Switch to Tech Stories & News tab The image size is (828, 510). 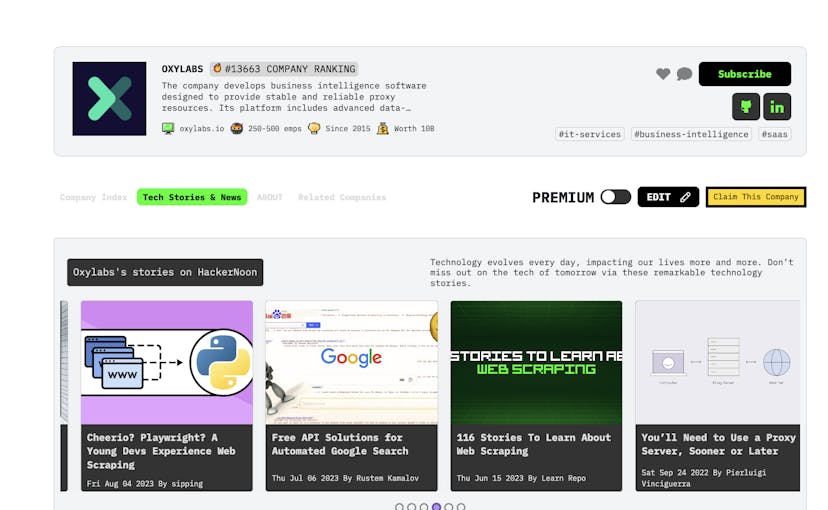192,197
